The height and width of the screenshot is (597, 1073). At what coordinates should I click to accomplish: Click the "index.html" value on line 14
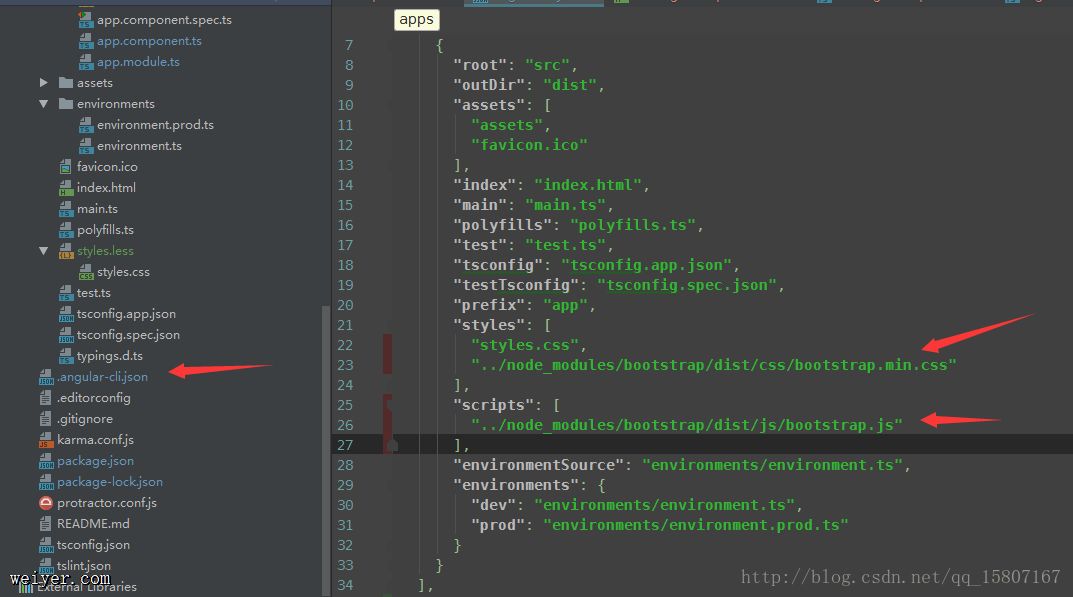click(588, 185)
